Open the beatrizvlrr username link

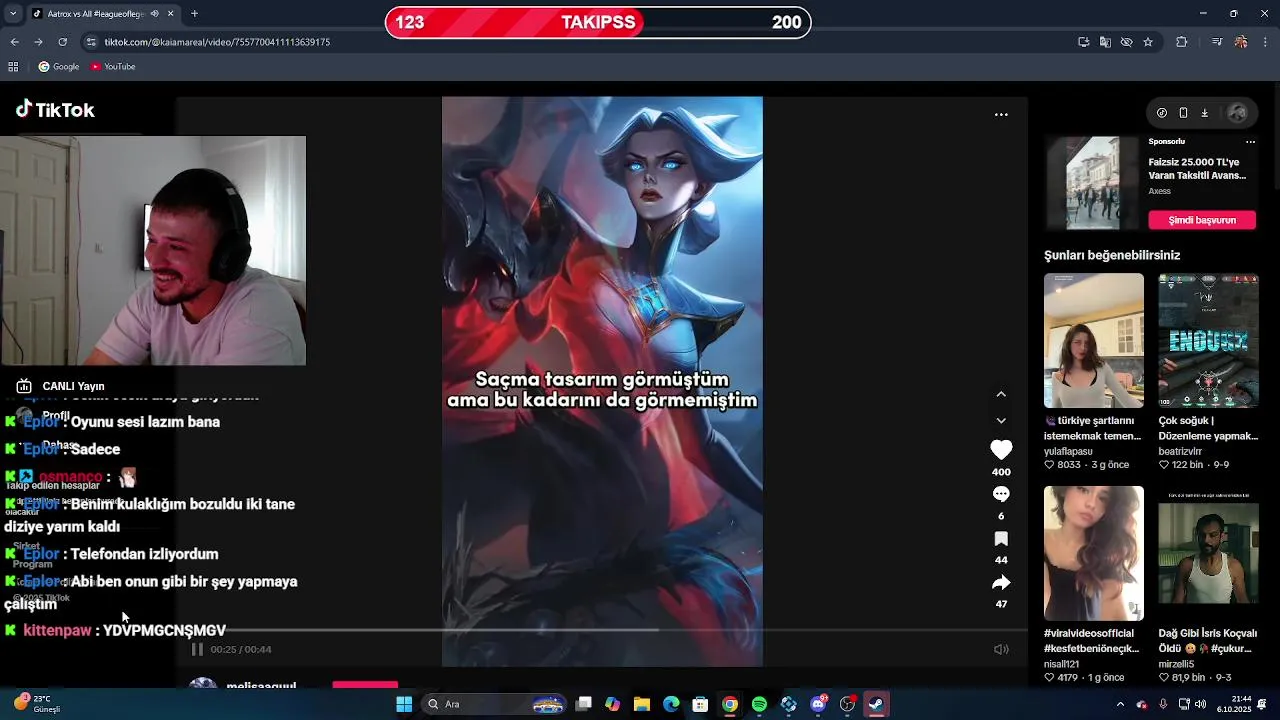click(1184, 451)
